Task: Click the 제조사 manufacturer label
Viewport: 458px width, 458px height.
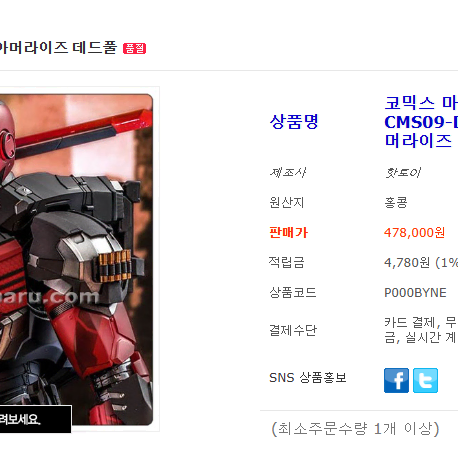Action: [288, 172]
